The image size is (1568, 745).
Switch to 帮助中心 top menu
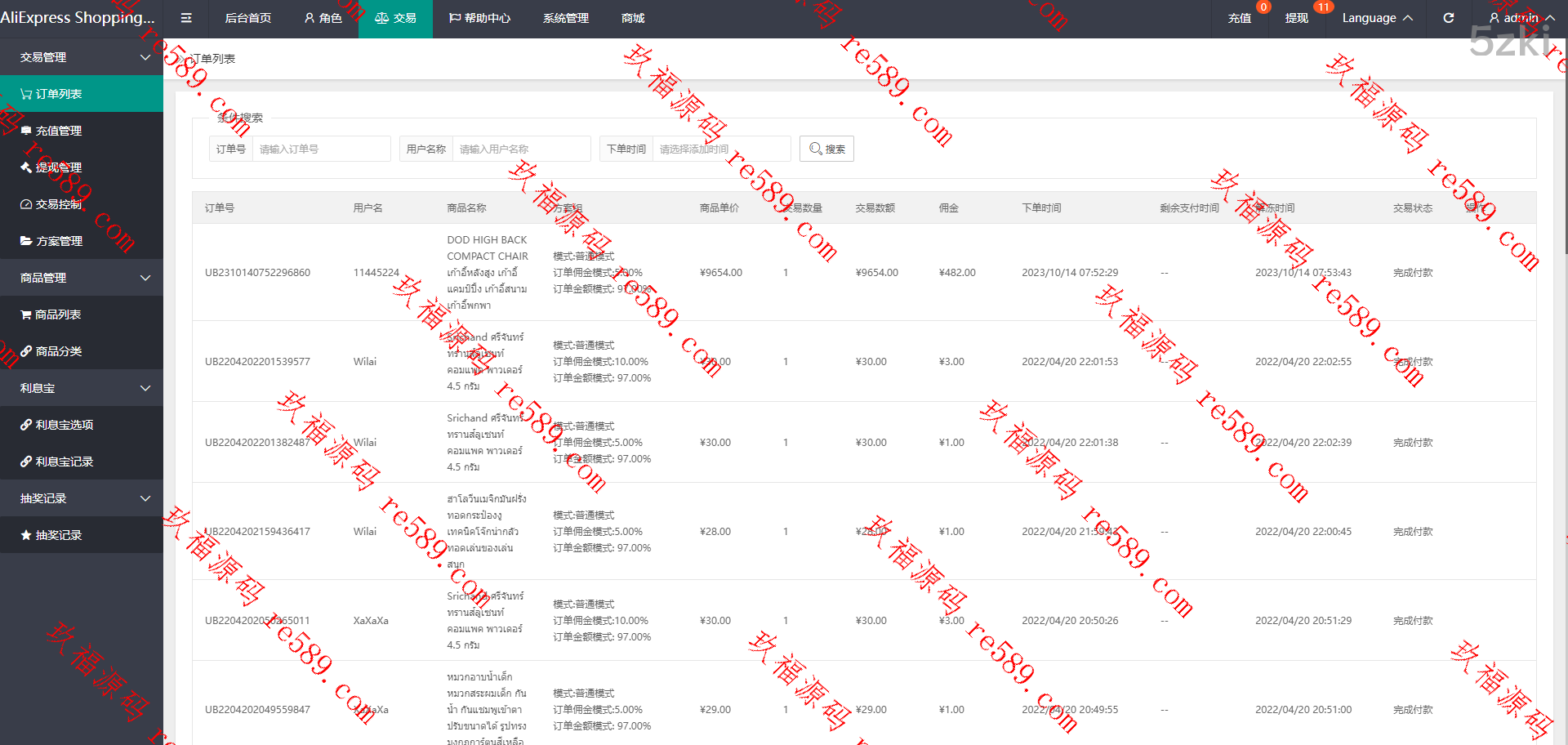point(479,18)
